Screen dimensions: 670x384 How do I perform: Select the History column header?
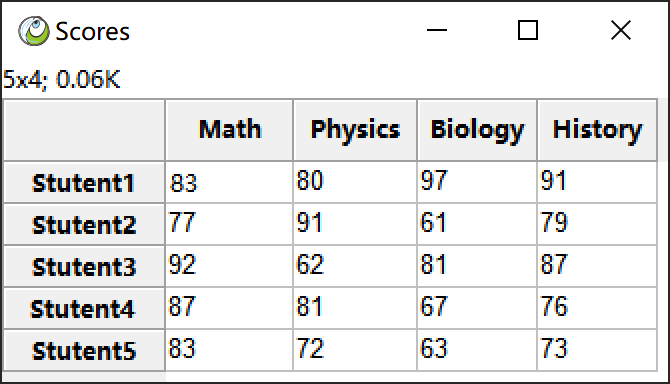(597, 130)
